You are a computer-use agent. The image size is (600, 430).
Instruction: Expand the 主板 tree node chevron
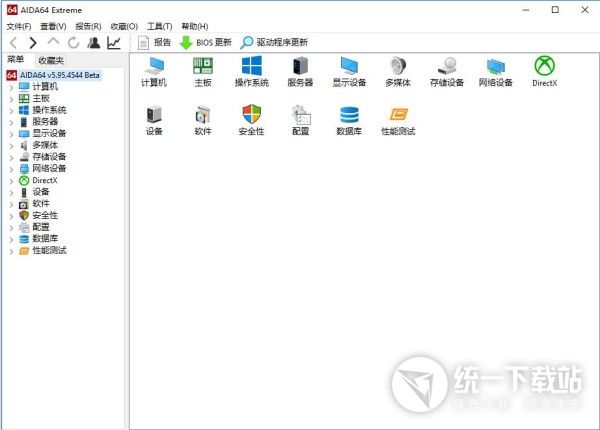point(11,99)
